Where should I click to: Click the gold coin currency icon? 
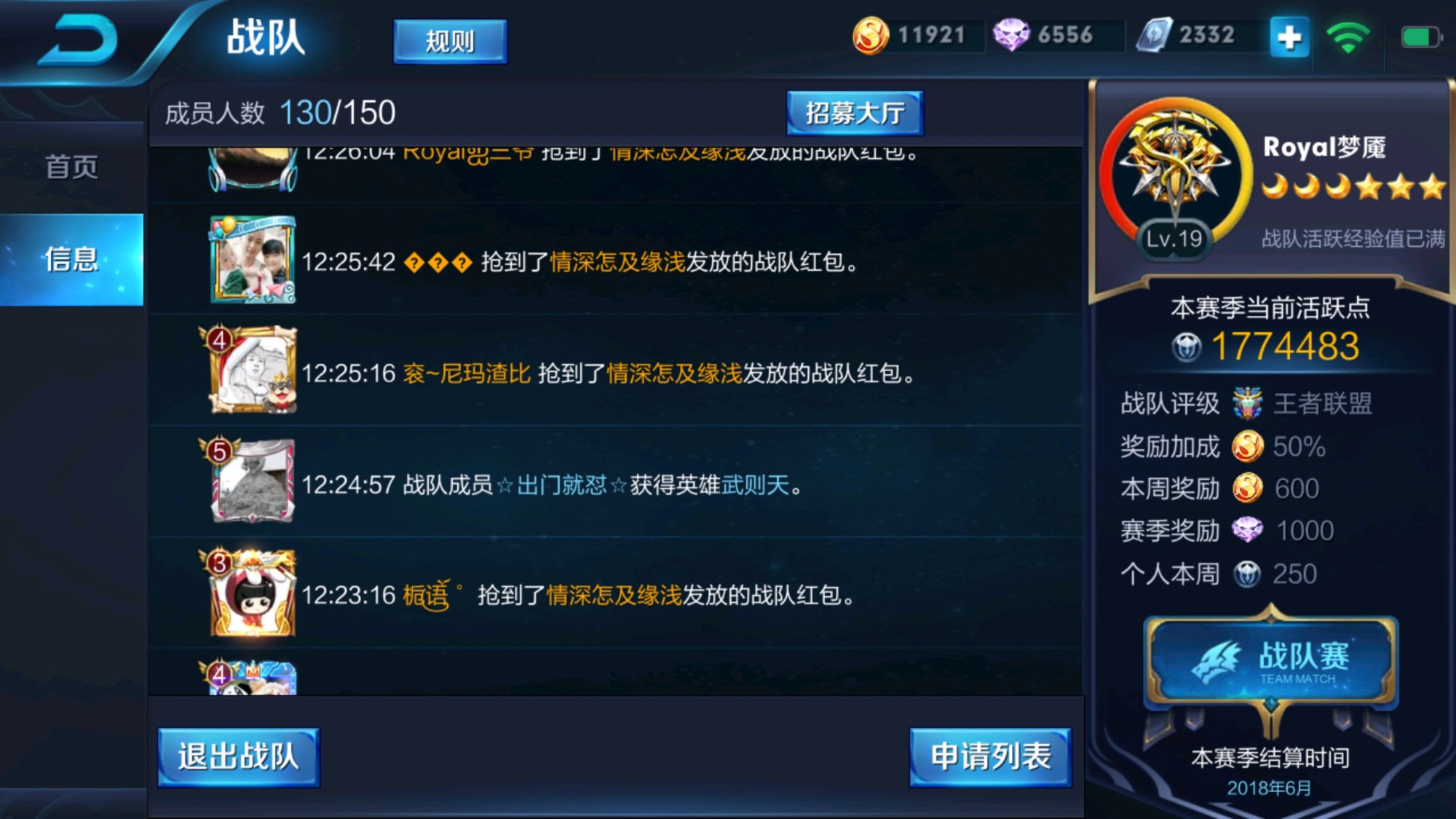[x=871, y=35]
